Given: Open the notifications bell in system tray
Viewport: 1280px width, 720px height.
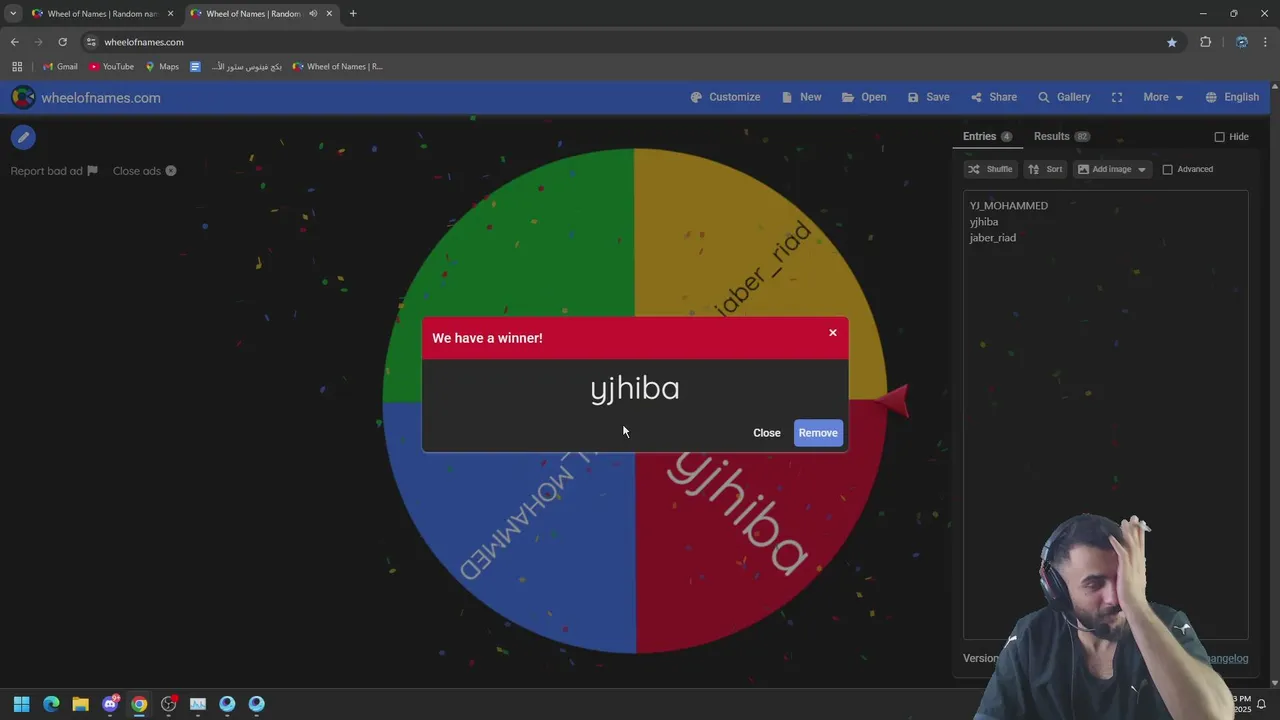Looking at the screenshot, I should [x=1262, y=704].
